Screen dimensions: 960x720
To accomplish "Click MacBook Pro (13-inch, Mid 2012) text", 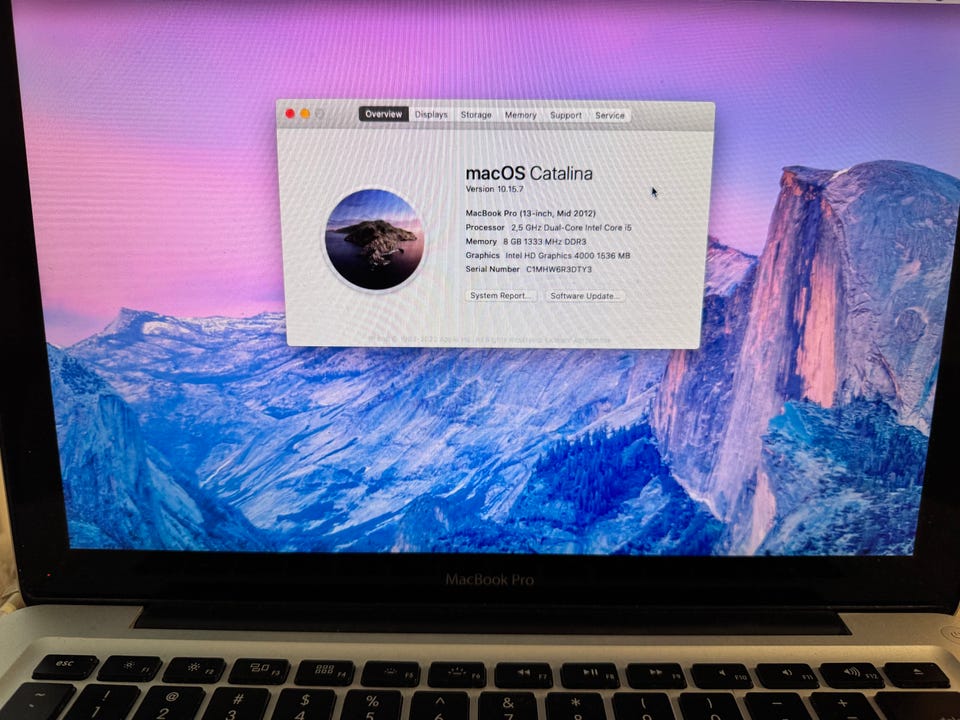I will pyautogui.click(x=530, y=213).
